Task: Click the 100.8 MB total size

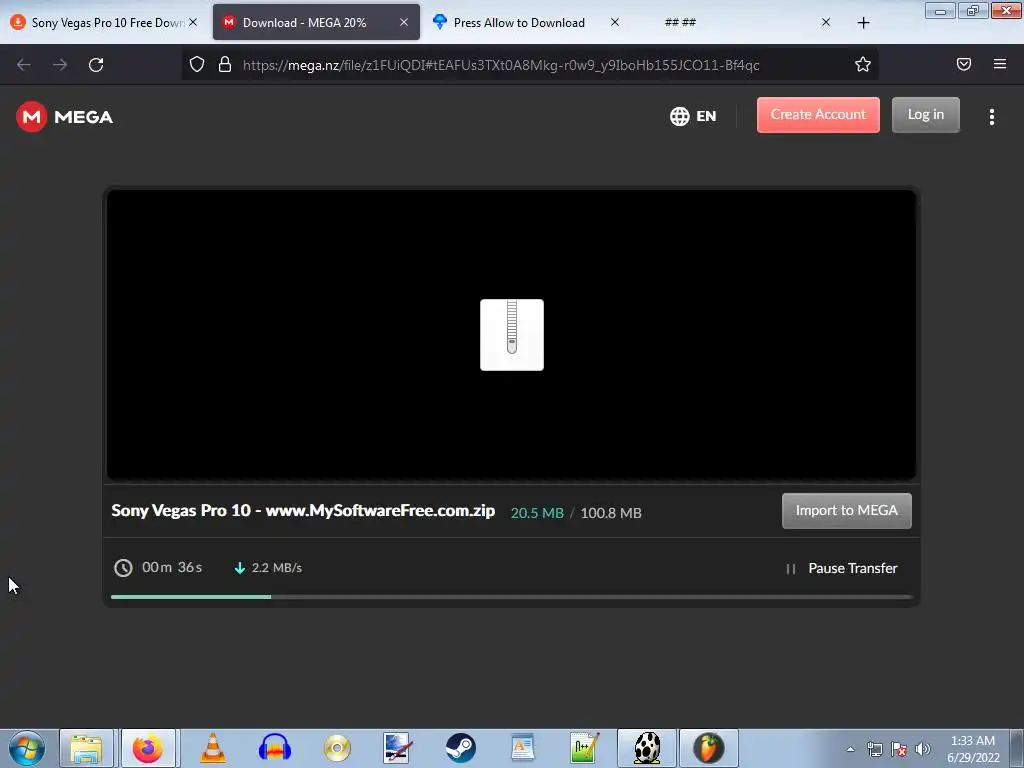Action: [611, 513]
